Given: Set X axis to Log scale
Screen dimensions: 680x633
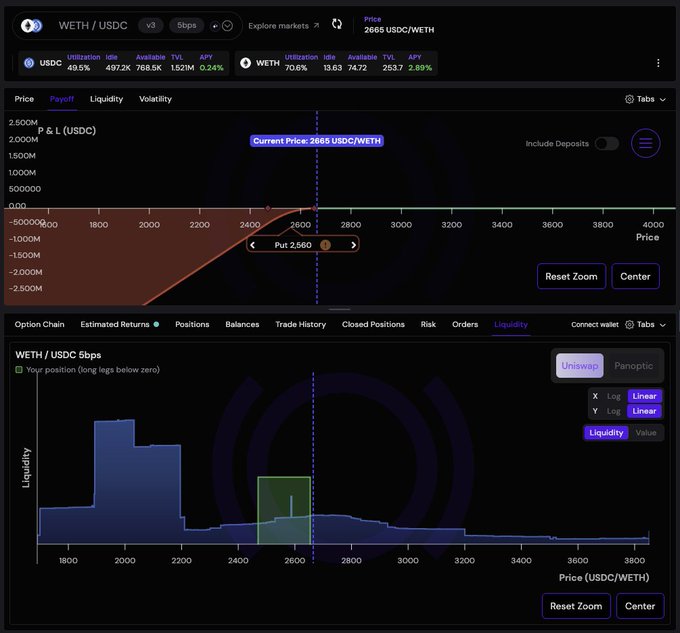Looking at the screenshot, I should point(613,396).
